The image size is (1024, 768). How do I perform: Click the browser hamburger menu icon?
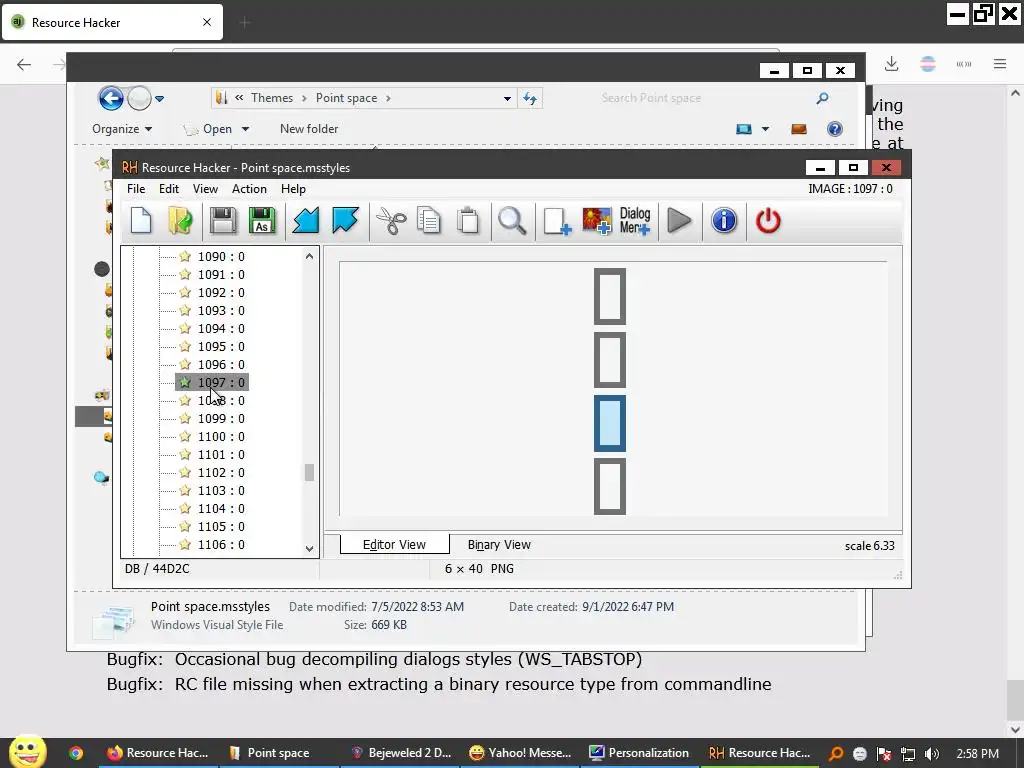click(999, 63)
